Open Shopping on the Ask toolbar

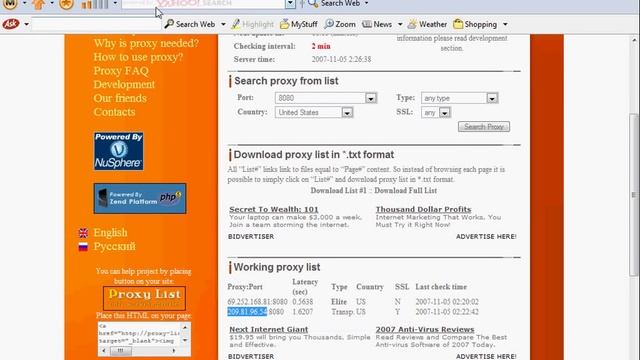click(x=475, y=24)
